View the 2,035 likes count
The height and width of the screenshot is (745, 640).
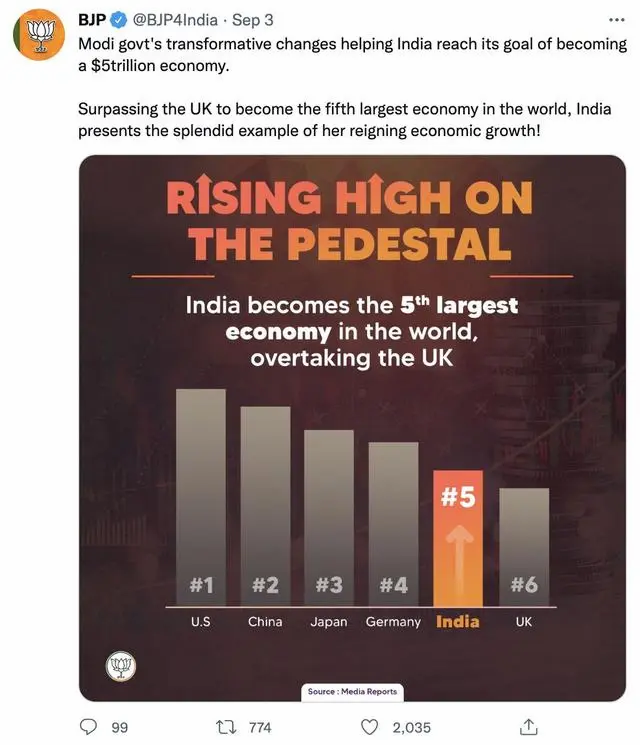pyautogui.click(x=411, y=727)
